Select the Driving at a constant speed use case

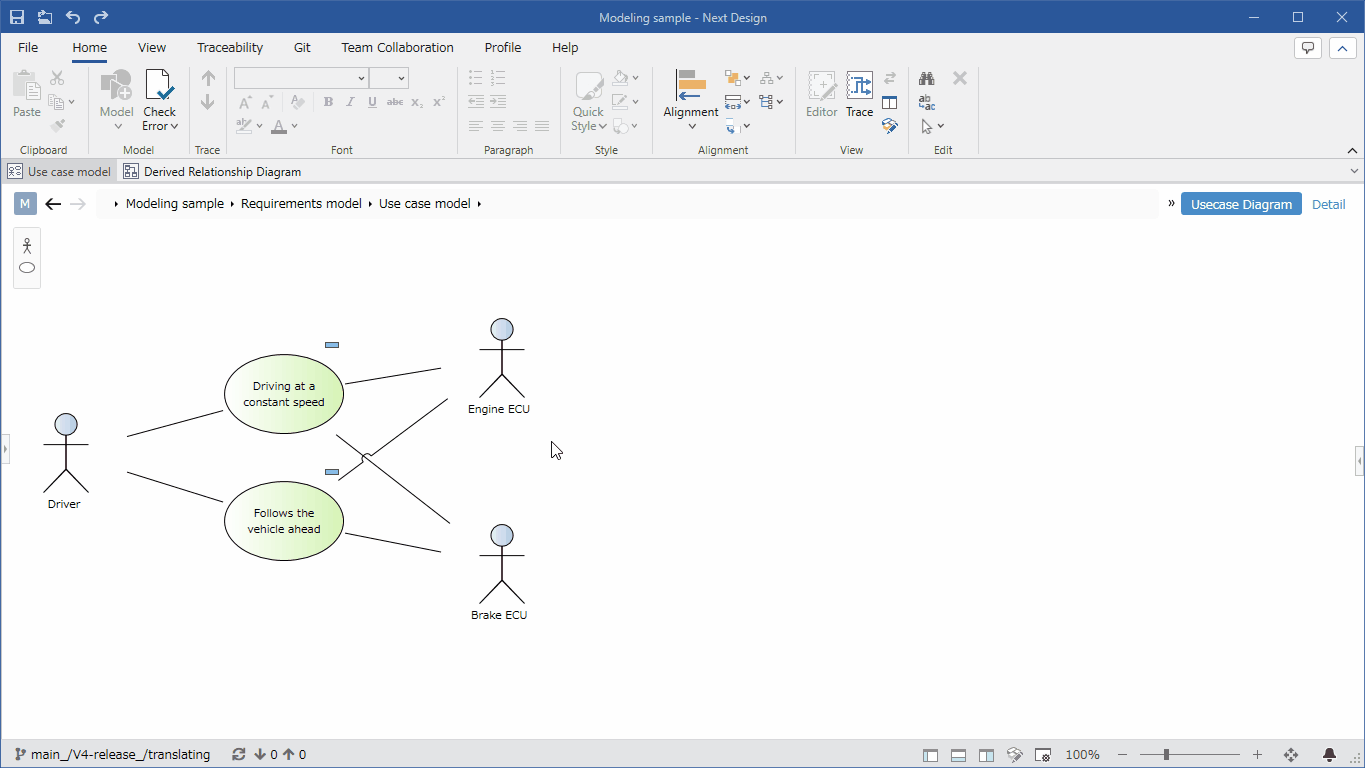pos(284,394)
